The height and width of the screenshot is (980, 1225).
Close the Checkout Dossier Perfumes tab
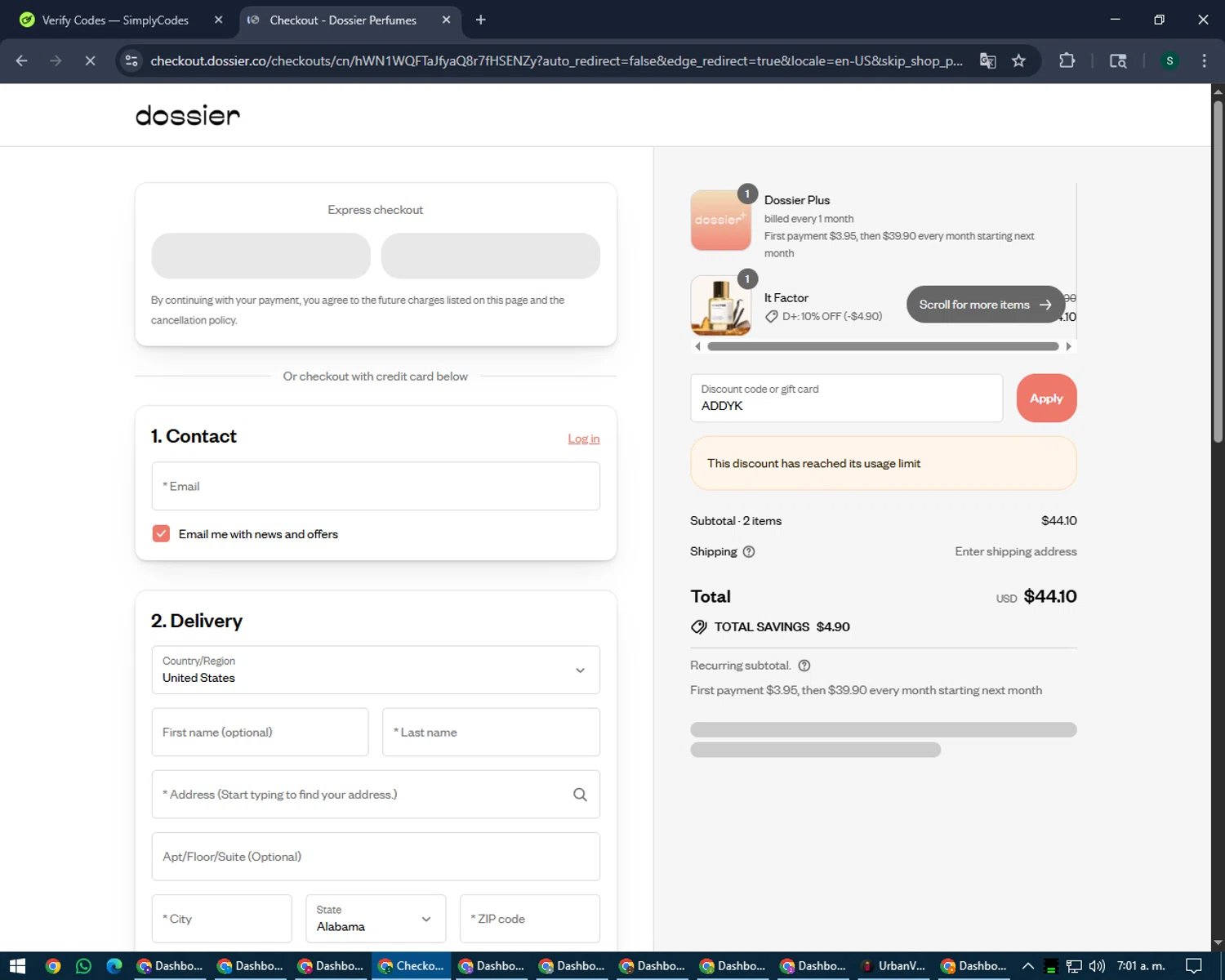446,20
